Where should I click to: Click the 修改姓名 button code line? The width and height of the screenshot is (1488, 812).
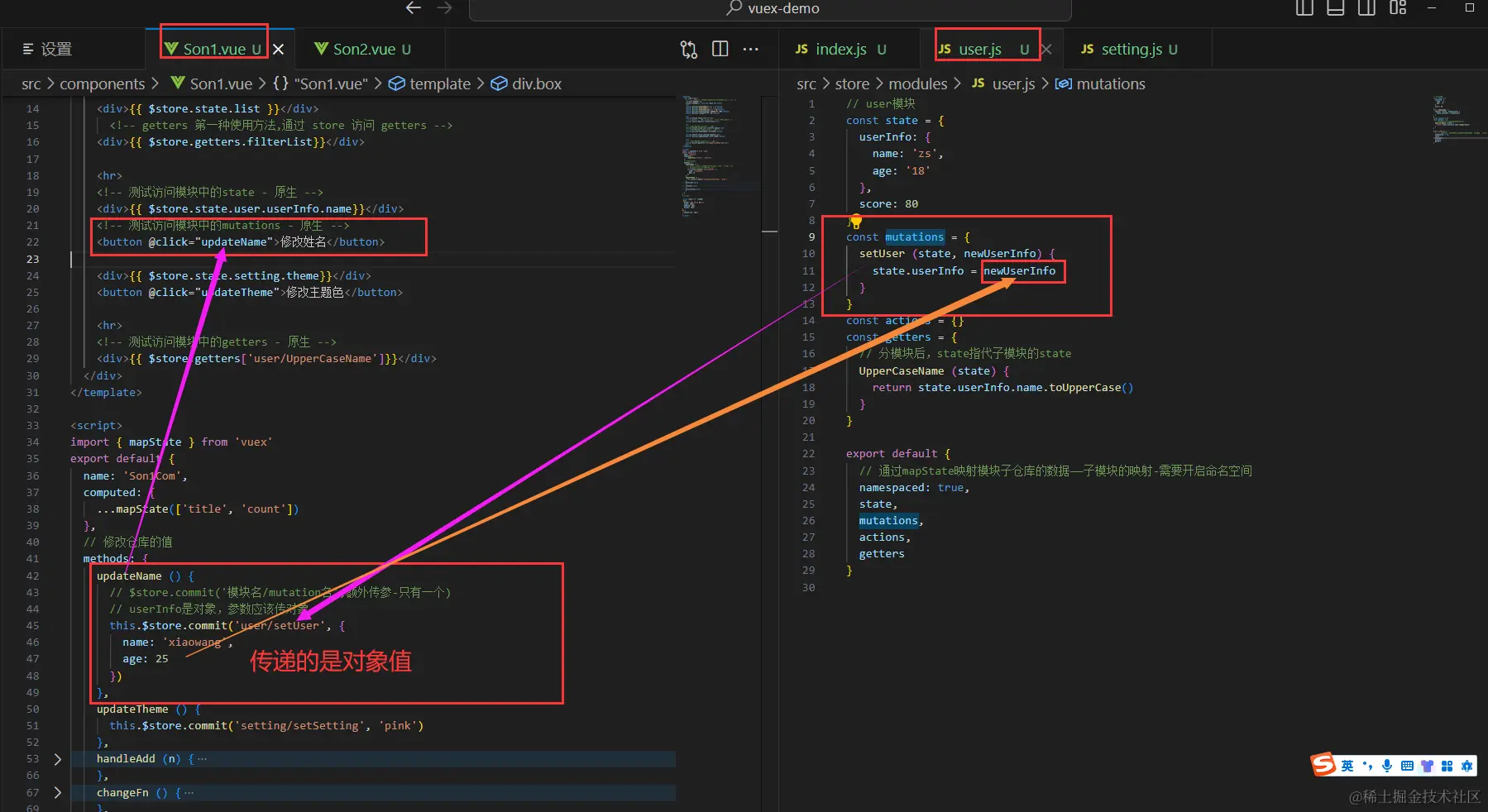pyautogui.click(x=241, y=241)
